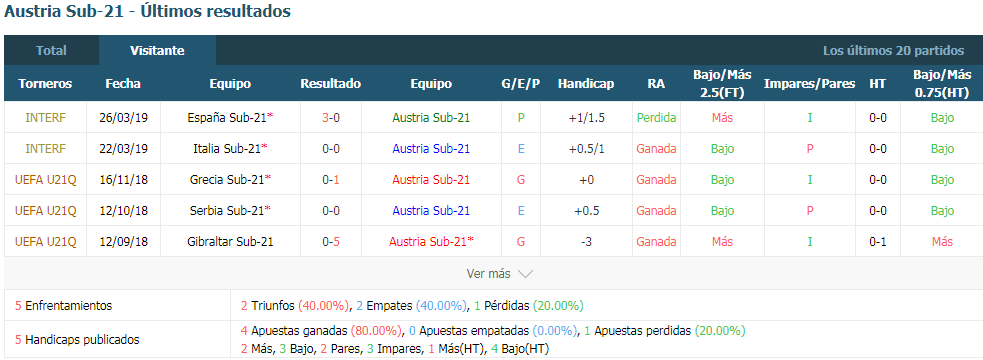Click the Handicap column header

point(586,84)
